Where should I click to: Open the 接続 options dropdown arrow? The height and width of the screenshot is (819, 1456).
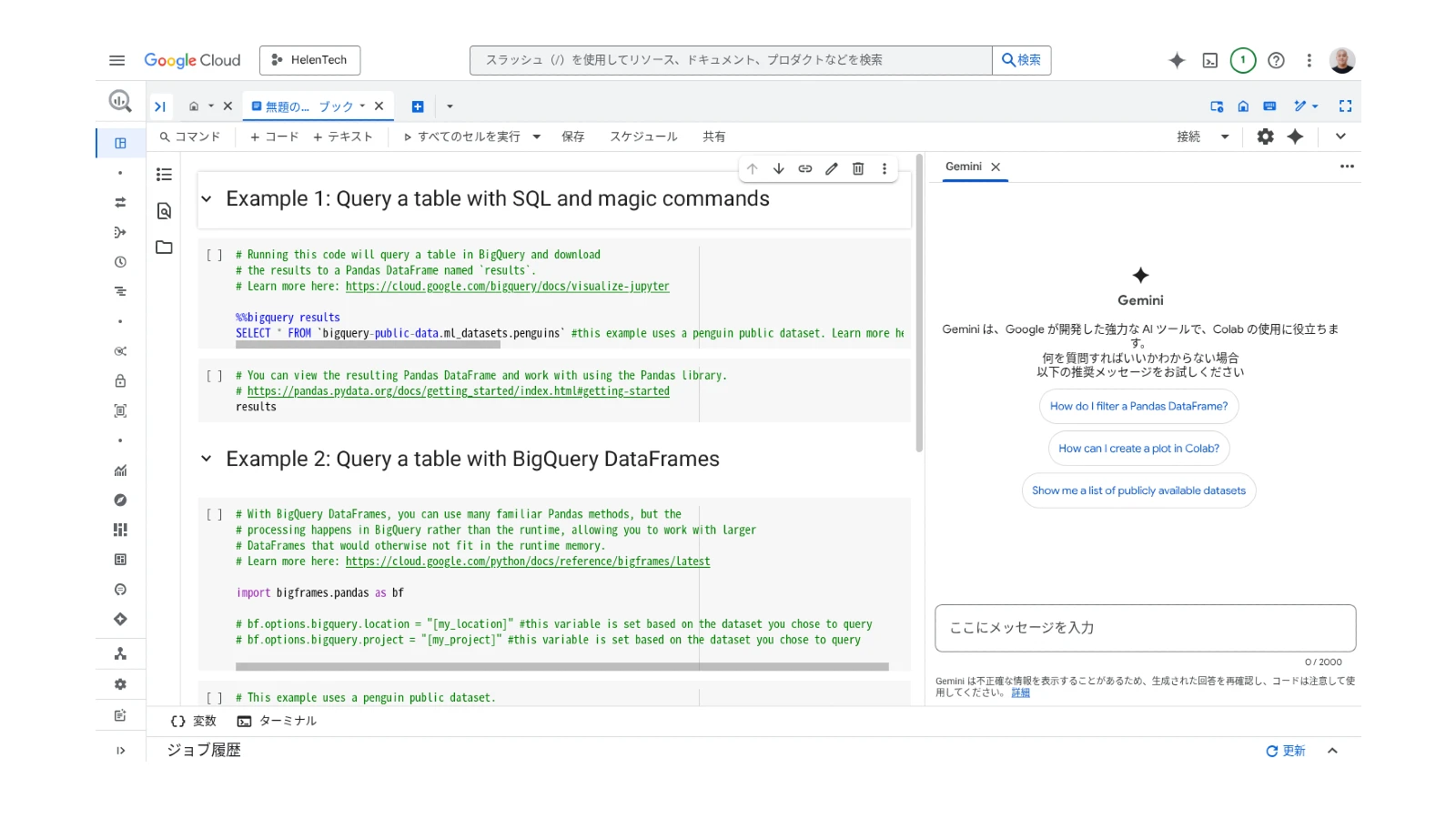coord(1225,136)
